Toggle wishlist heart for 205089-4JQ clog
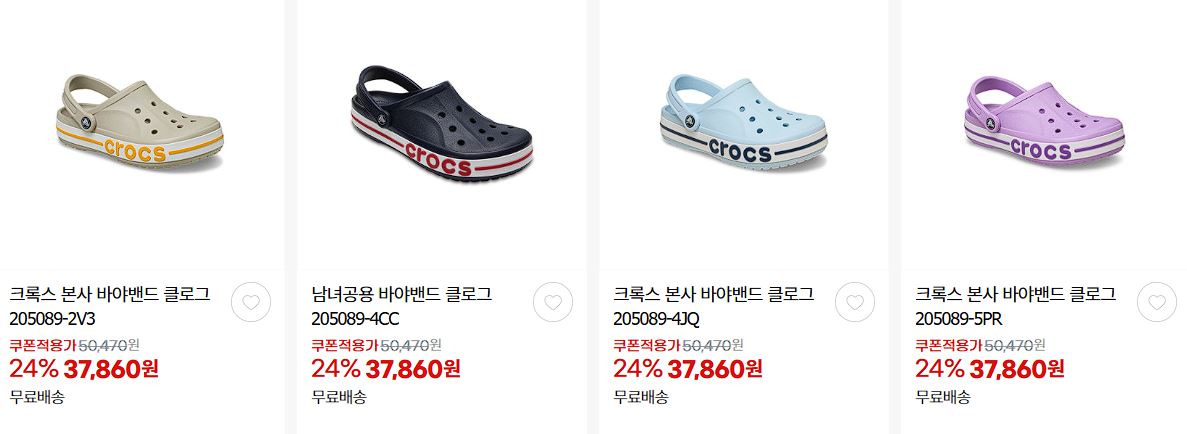The image size is (1187, 434). 855,302
